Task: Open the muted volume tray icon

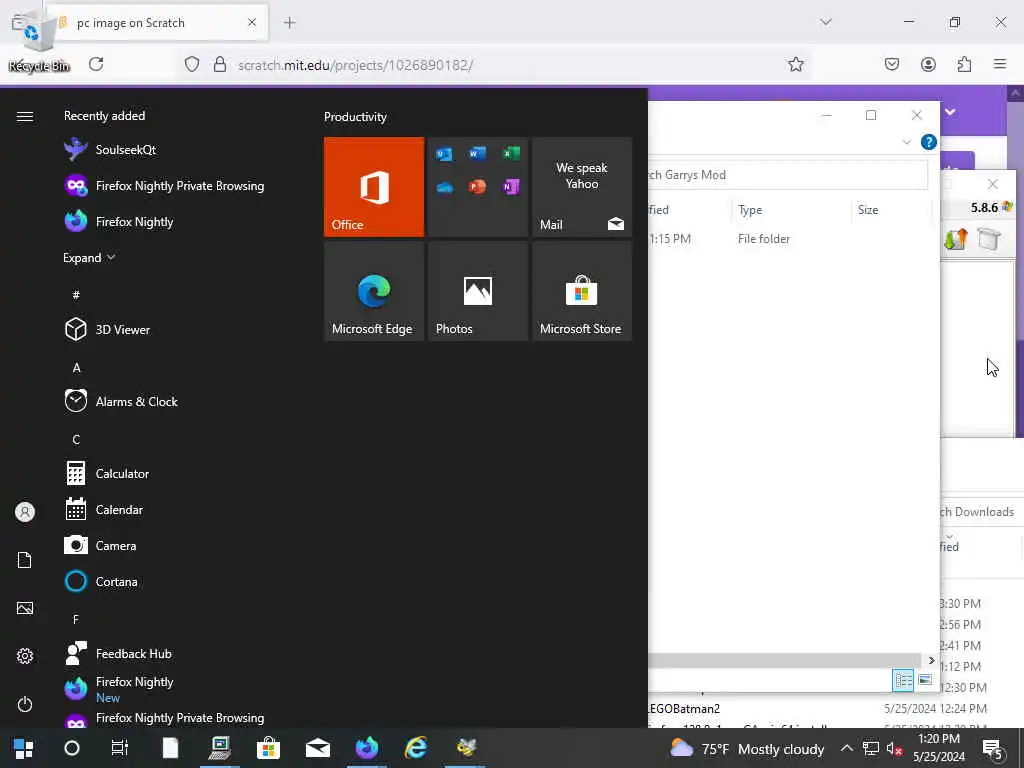Action: [894, 748]
